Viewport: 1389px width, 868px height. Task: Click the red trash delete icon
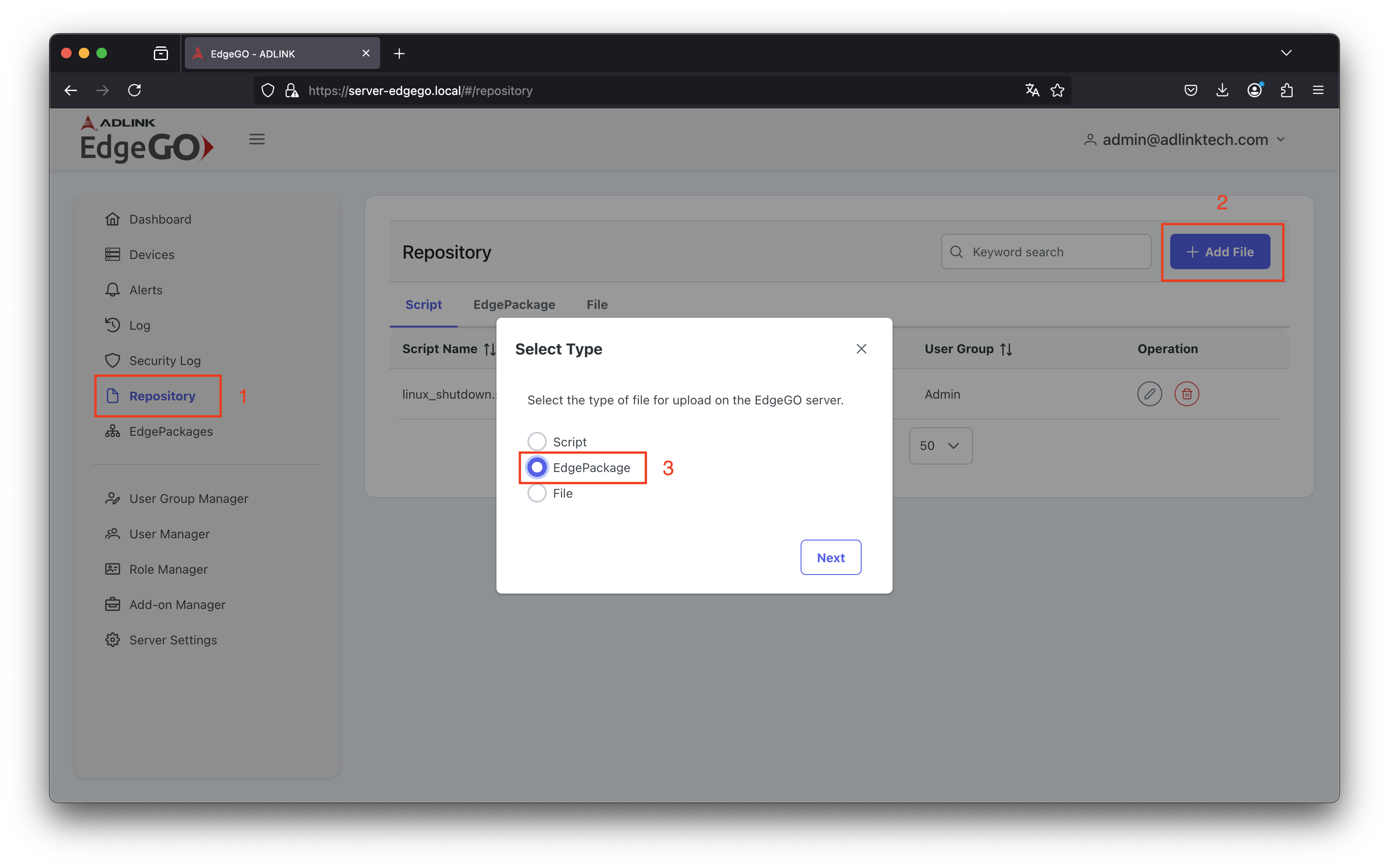coord(1186,394)
